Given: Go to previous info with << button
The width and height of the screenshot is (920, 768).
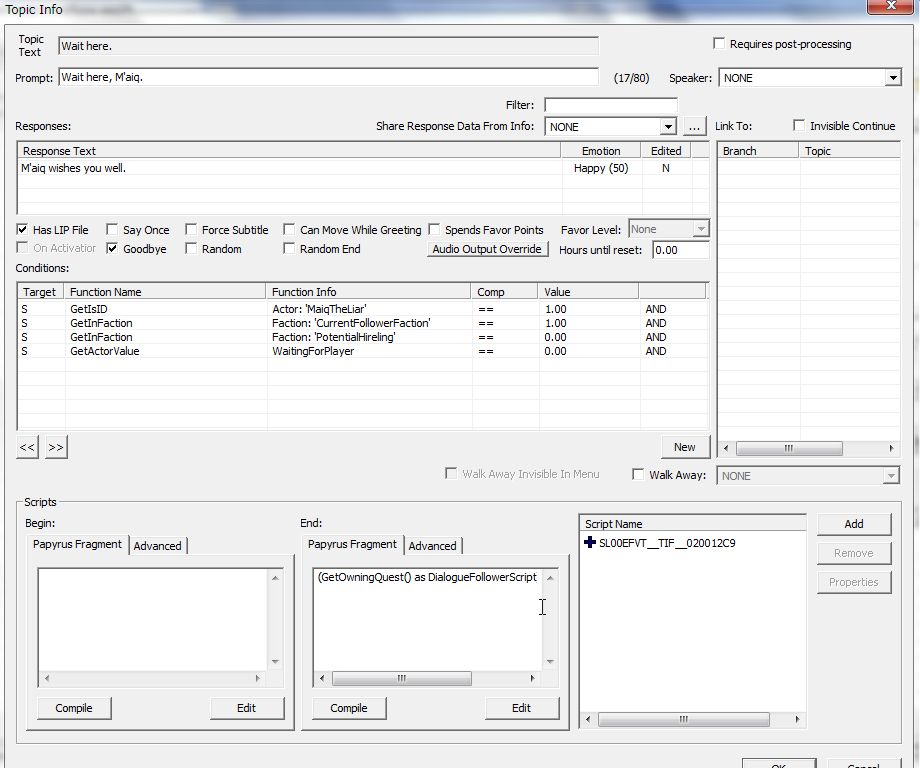Looking at the screenshot, I should (27, 447).
